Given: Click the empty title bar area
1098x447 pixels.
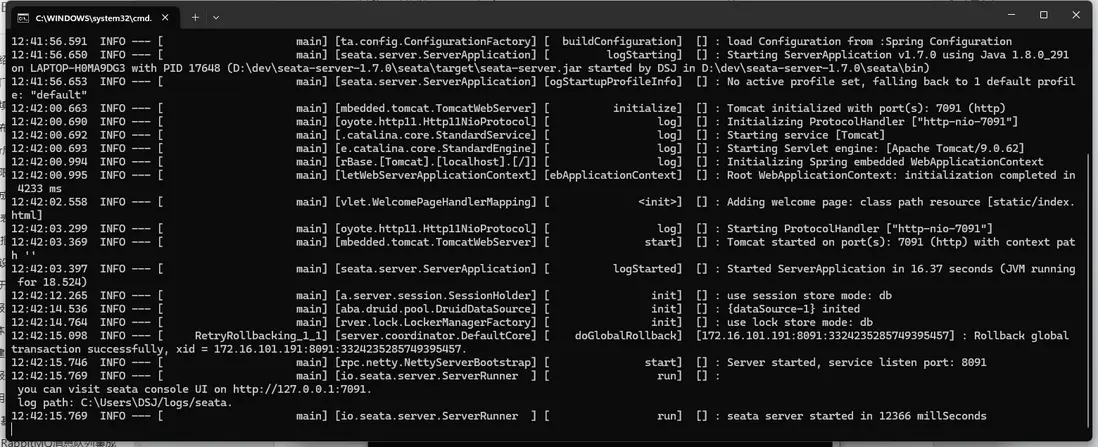Looking at the screenshot, I should (x=600, y=16).
